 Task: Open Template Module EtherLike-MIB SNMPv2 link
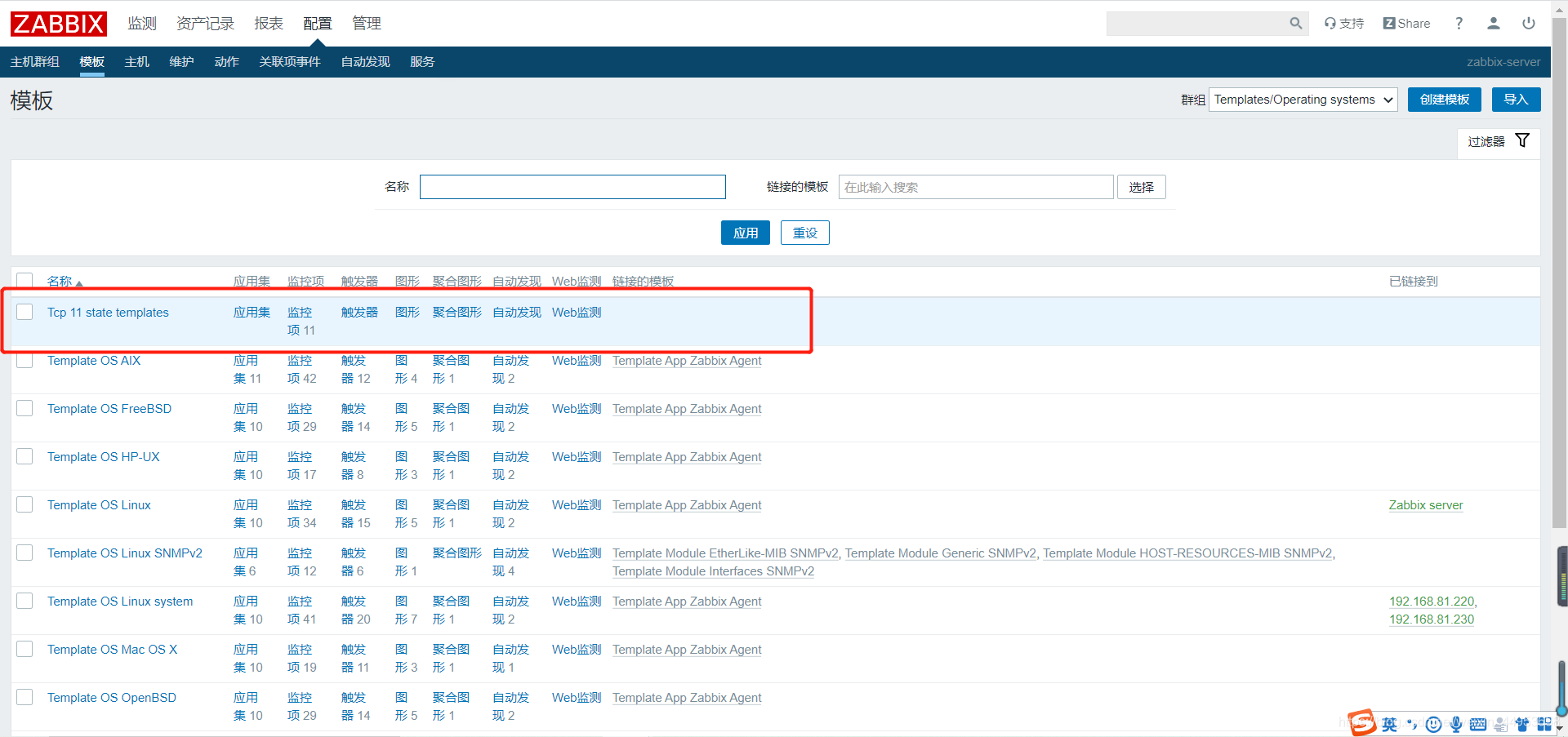click(725, 553)
